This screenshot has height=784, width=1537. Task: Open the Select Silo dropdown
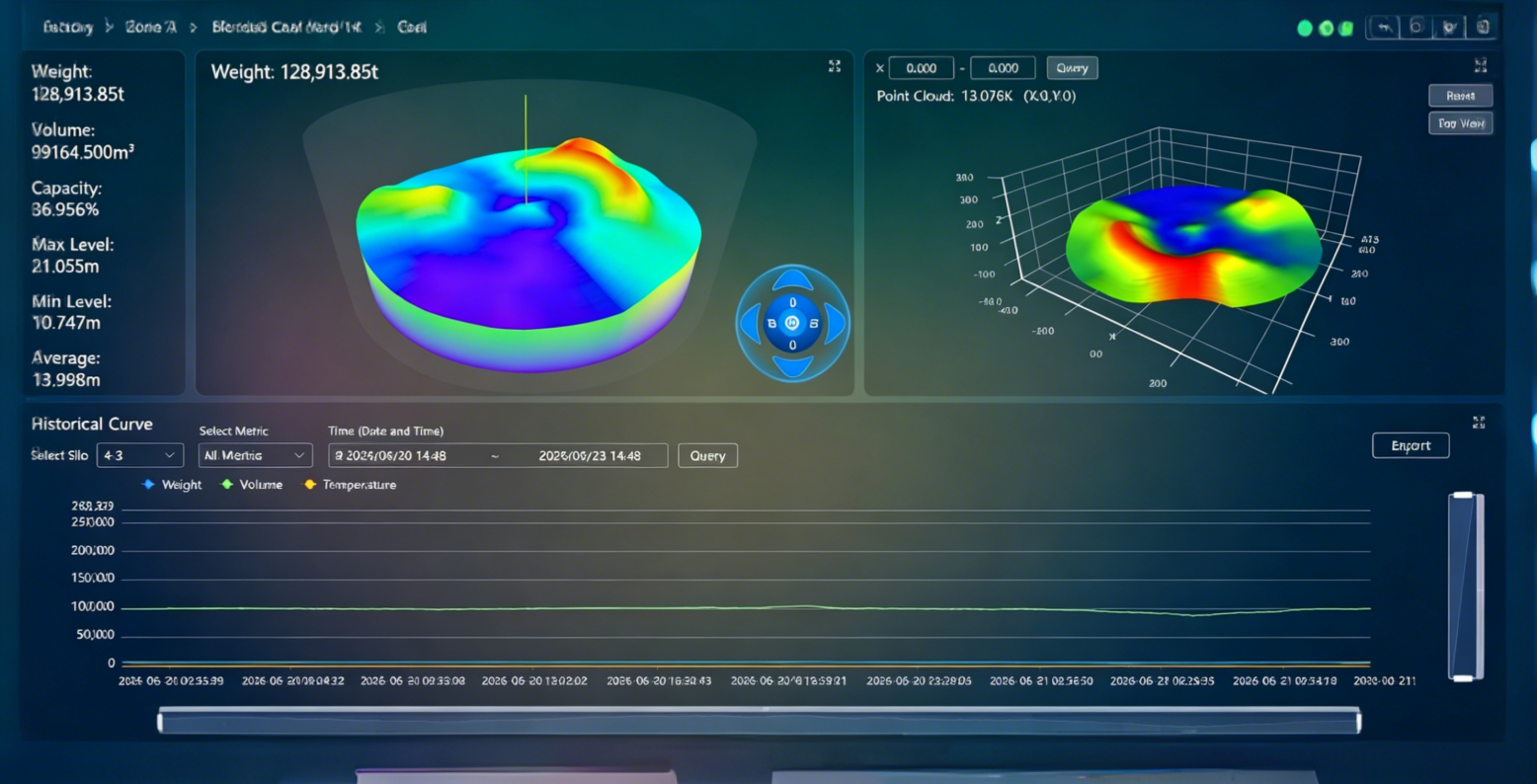coord(139,455)
